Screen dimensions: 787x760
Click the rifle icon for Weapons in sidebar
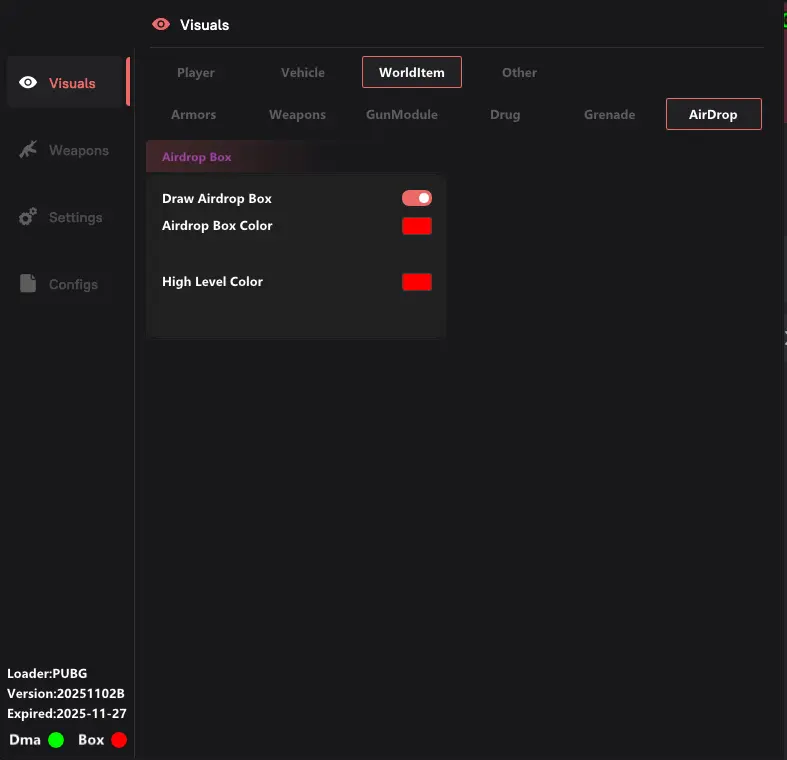[28, 150]
